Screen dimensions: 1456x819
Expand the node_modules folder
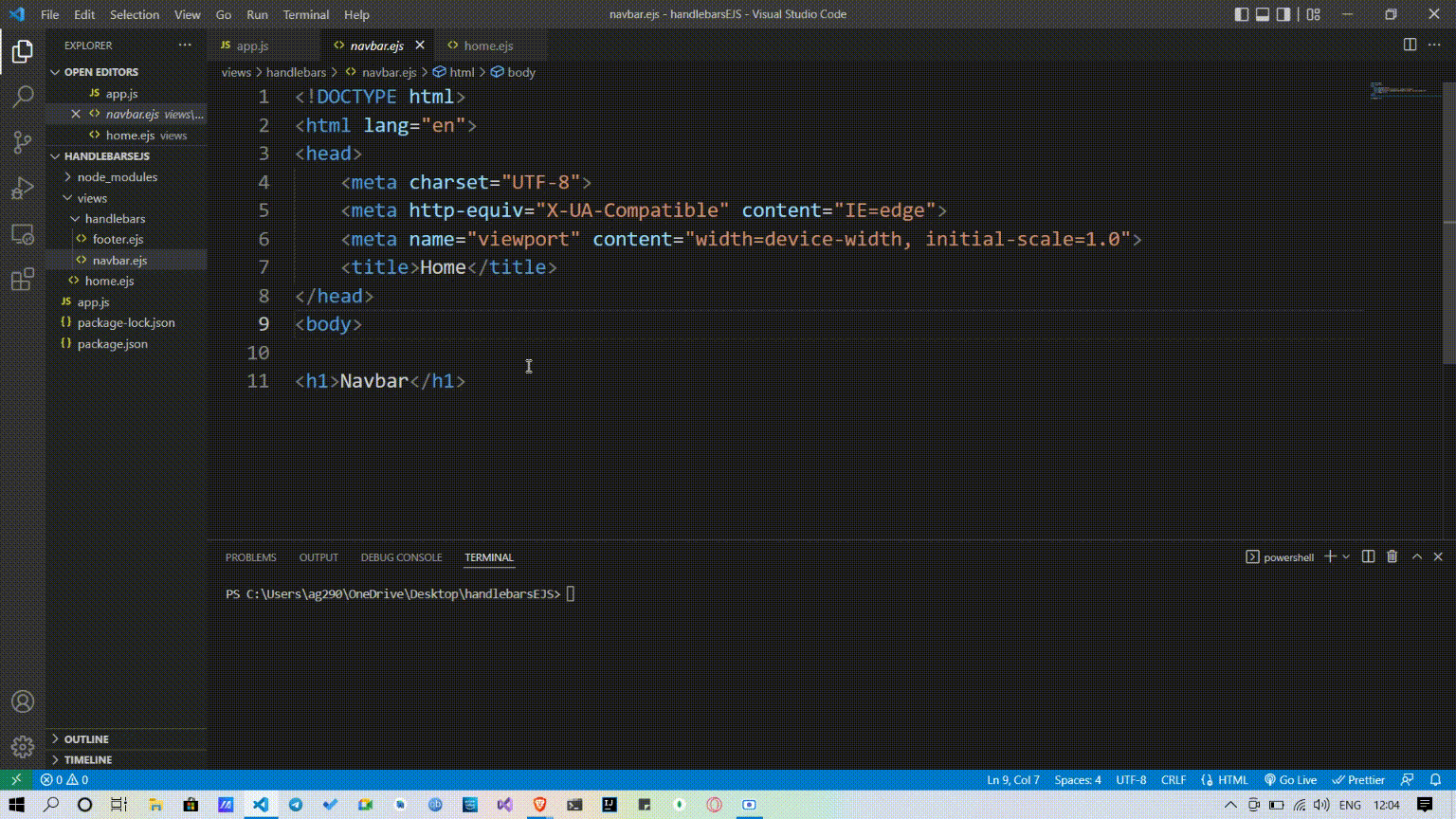click(x=117, y=177)
